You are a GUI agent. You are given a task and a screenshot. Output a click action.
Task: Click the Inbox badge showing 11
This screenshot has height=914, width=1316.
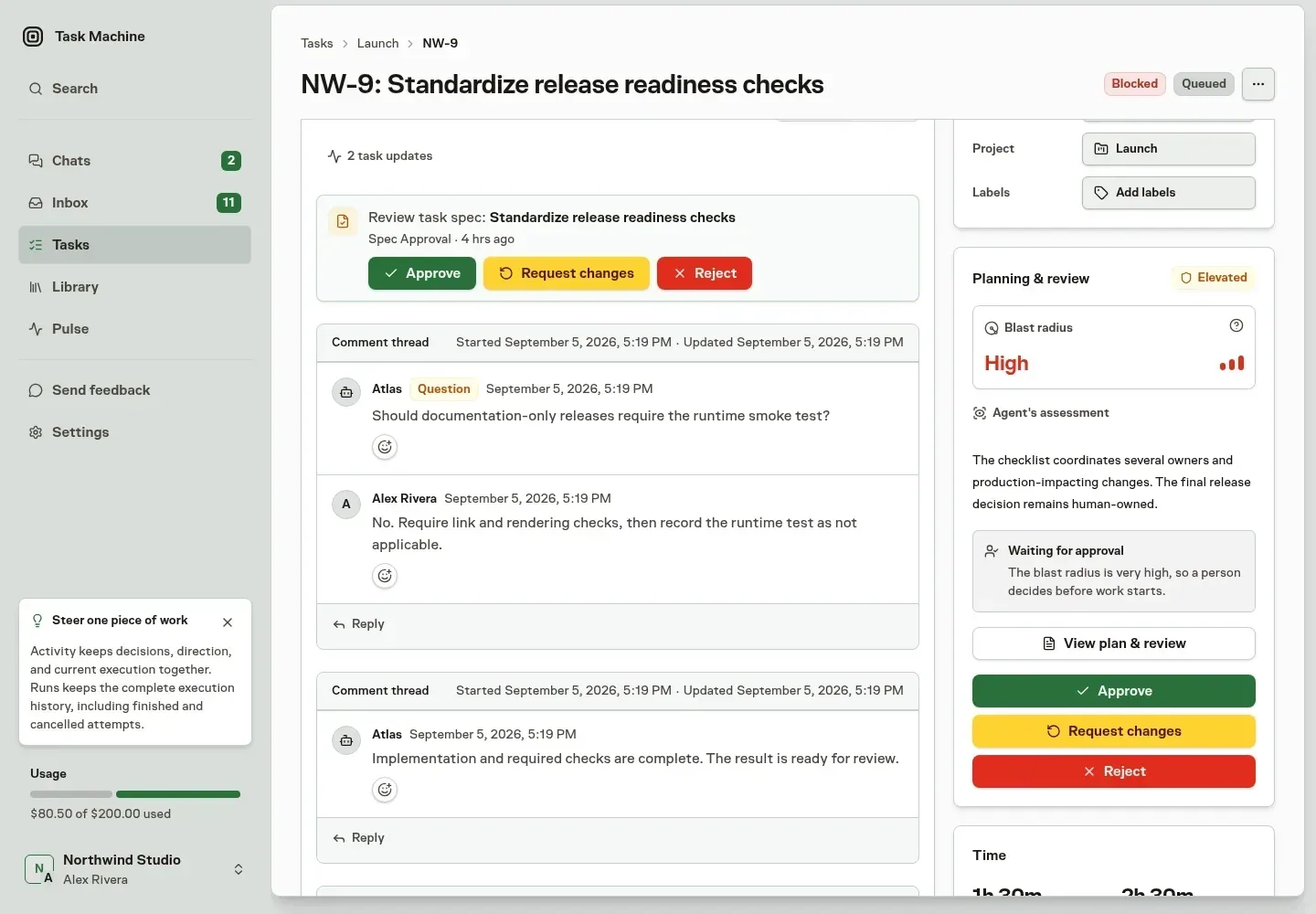coord(228,203)
